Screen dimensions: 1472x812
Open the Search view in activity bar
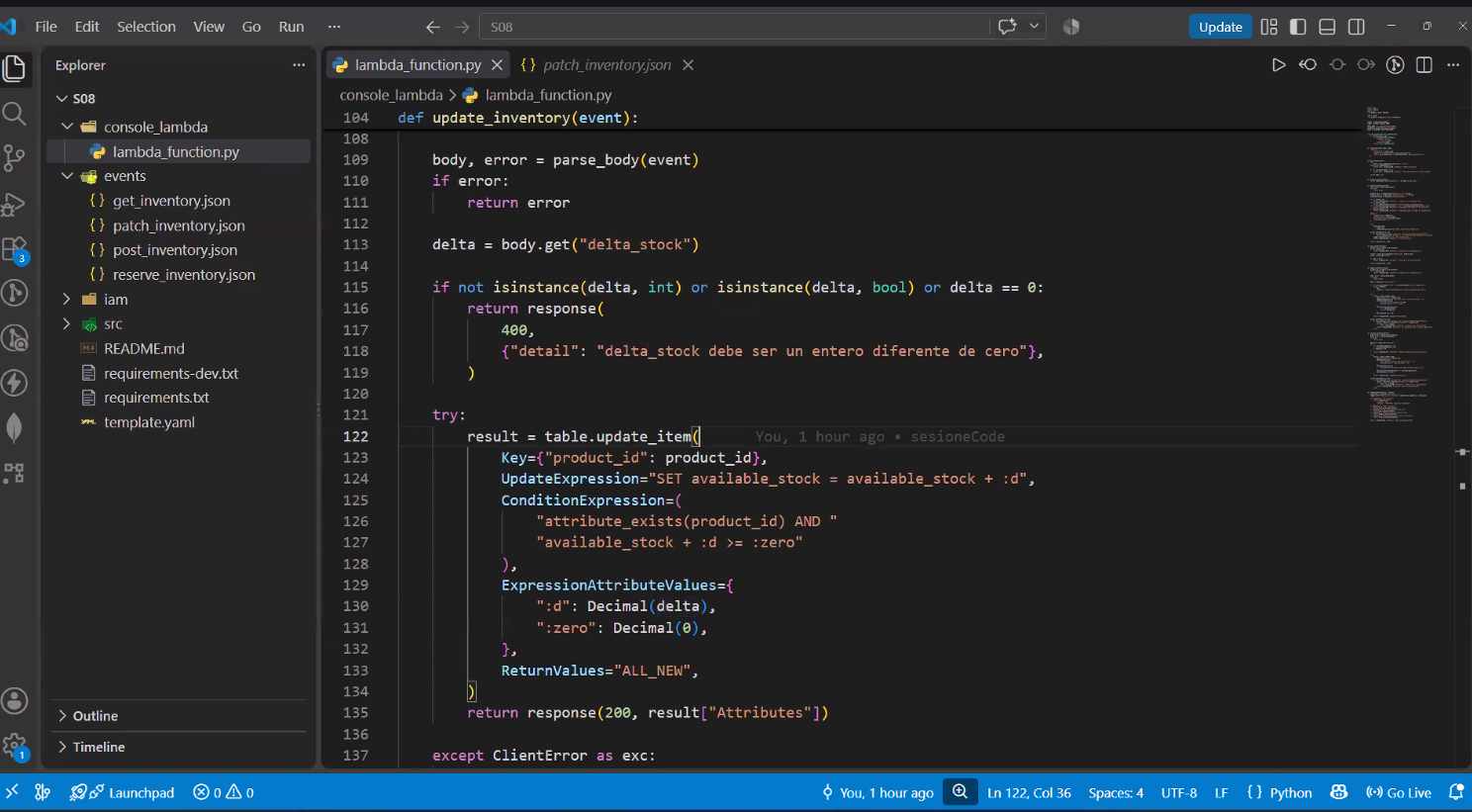coord(15,113)
